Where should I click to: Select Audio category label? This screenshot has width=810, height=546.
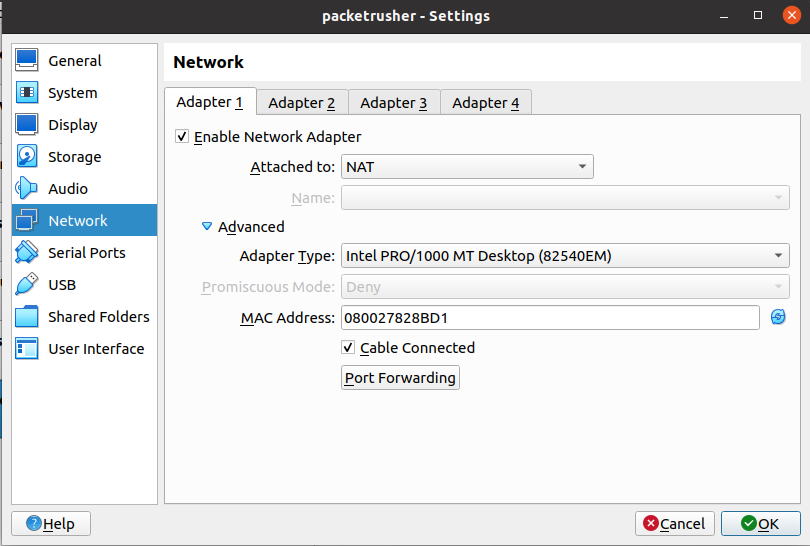pyautogui.click(x=68, y=189)
